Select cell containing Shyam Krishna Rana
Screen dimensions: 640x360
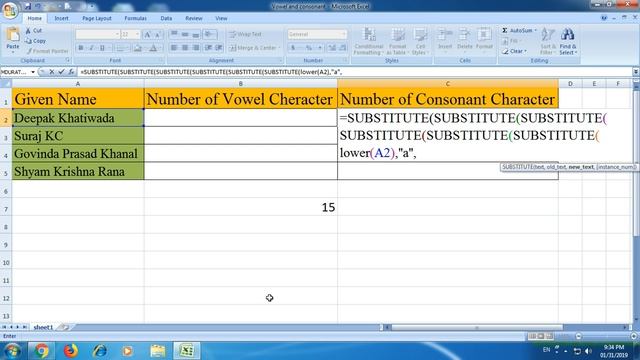pos(78,171)
